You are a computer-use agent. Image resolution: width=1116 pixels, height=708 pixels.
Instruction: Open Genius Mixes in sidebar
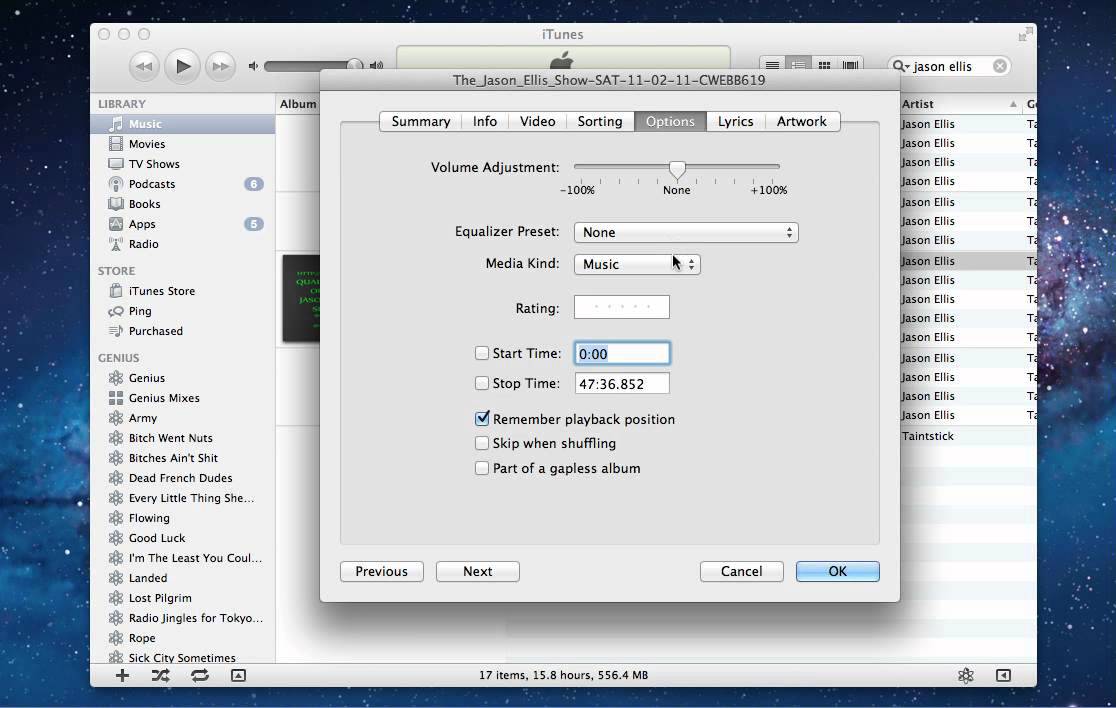click(182, 398)
